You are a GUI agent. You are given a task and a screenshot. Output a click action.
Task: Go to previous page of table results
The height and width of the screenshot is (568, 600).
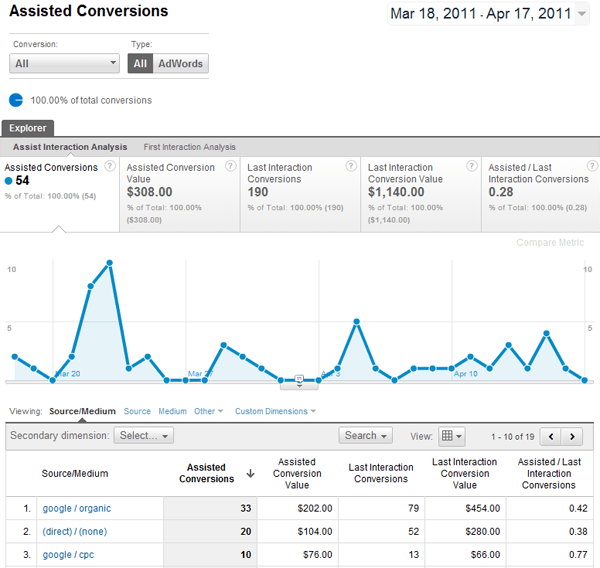pyautogui.click(x=550, y=437)
